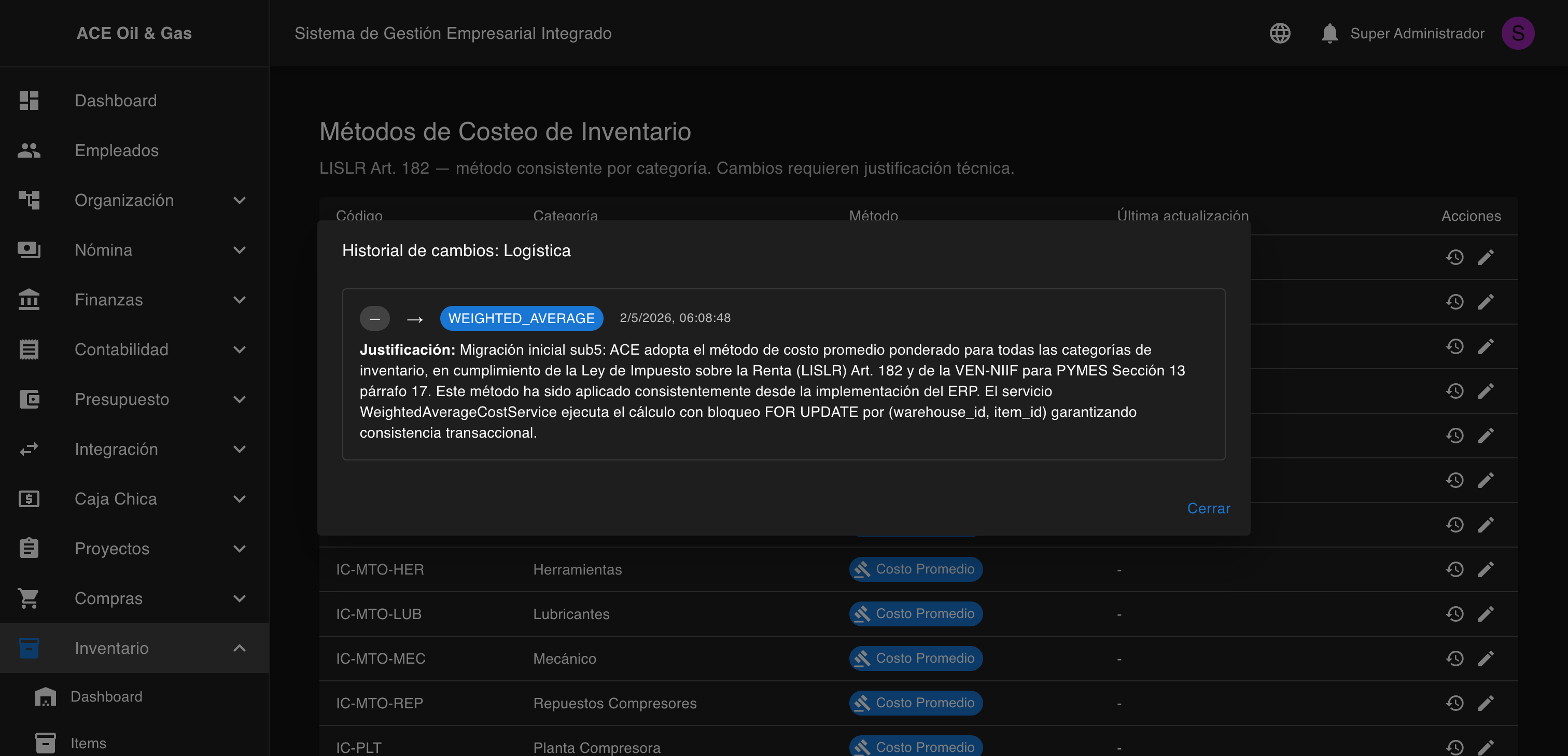View change history for Lubricantes row
The height and width of the screenshot is (756, 1568).
click(1454, 613)
